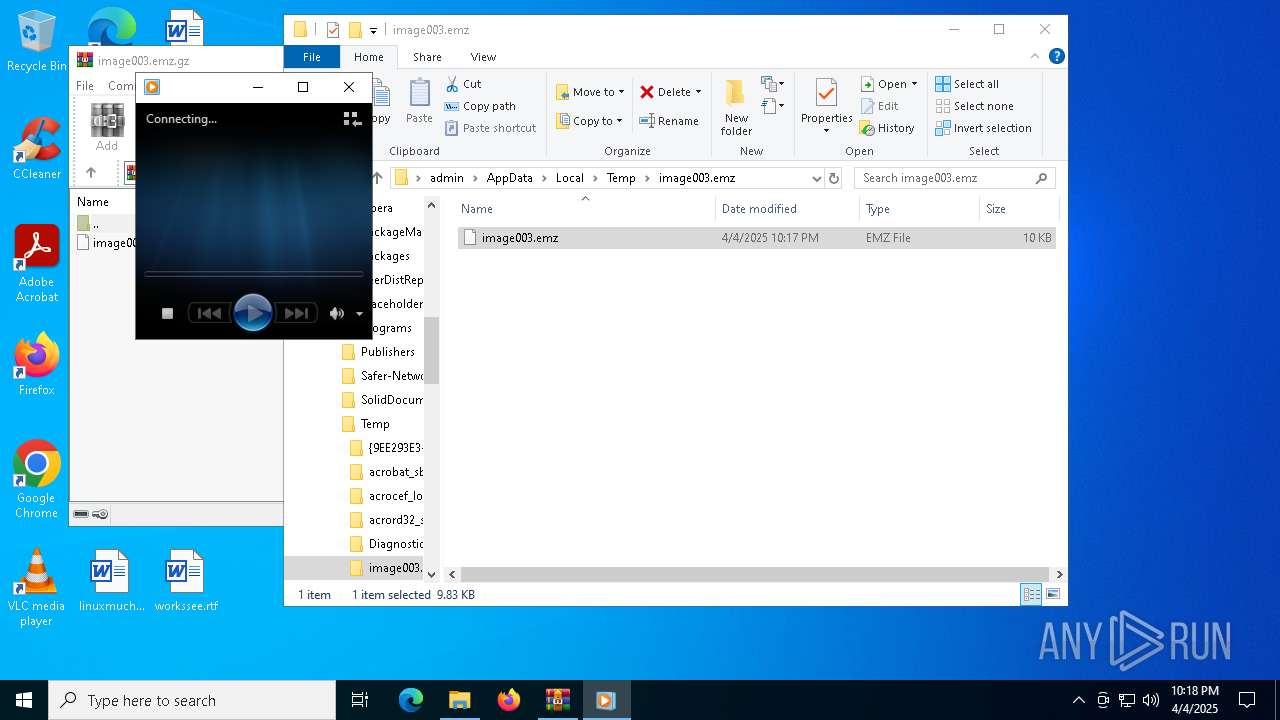Click Copy path in Clipboard group
This screenshot has width=1280, height=720.
pyautogui.click(x=480, y=106)
